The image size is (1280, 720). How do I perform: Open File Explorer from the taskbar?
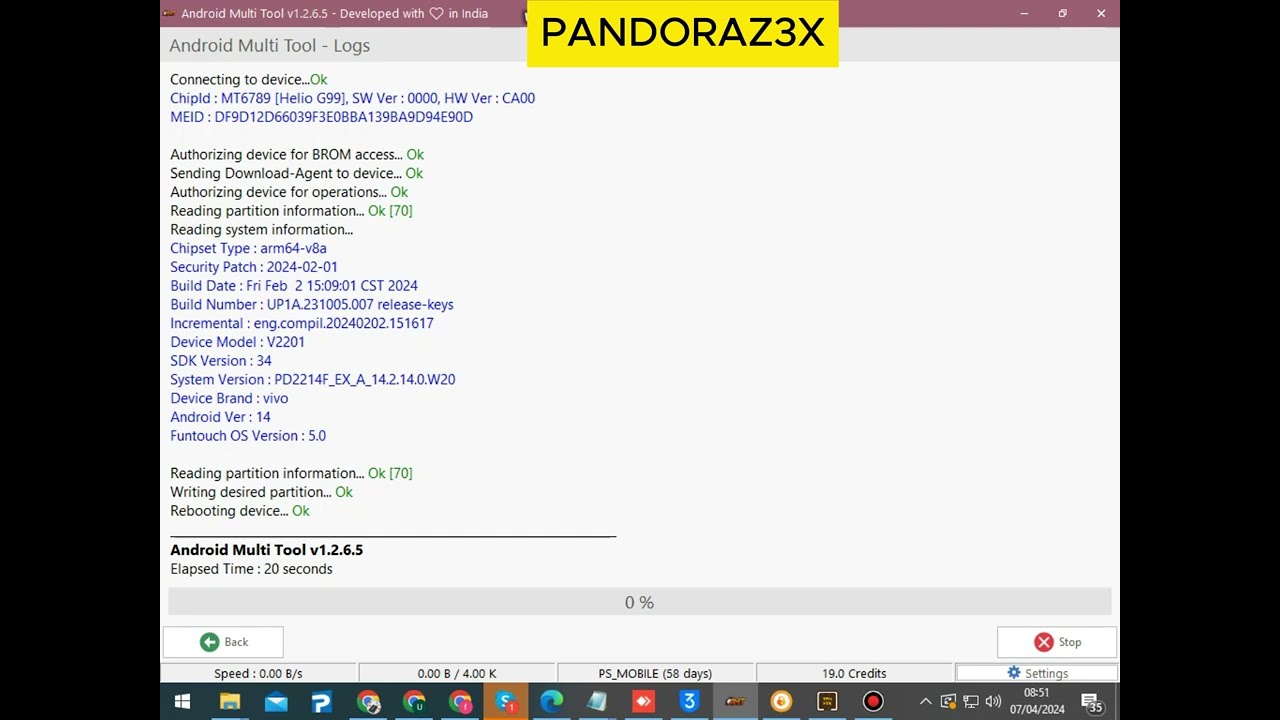point(230,702)
